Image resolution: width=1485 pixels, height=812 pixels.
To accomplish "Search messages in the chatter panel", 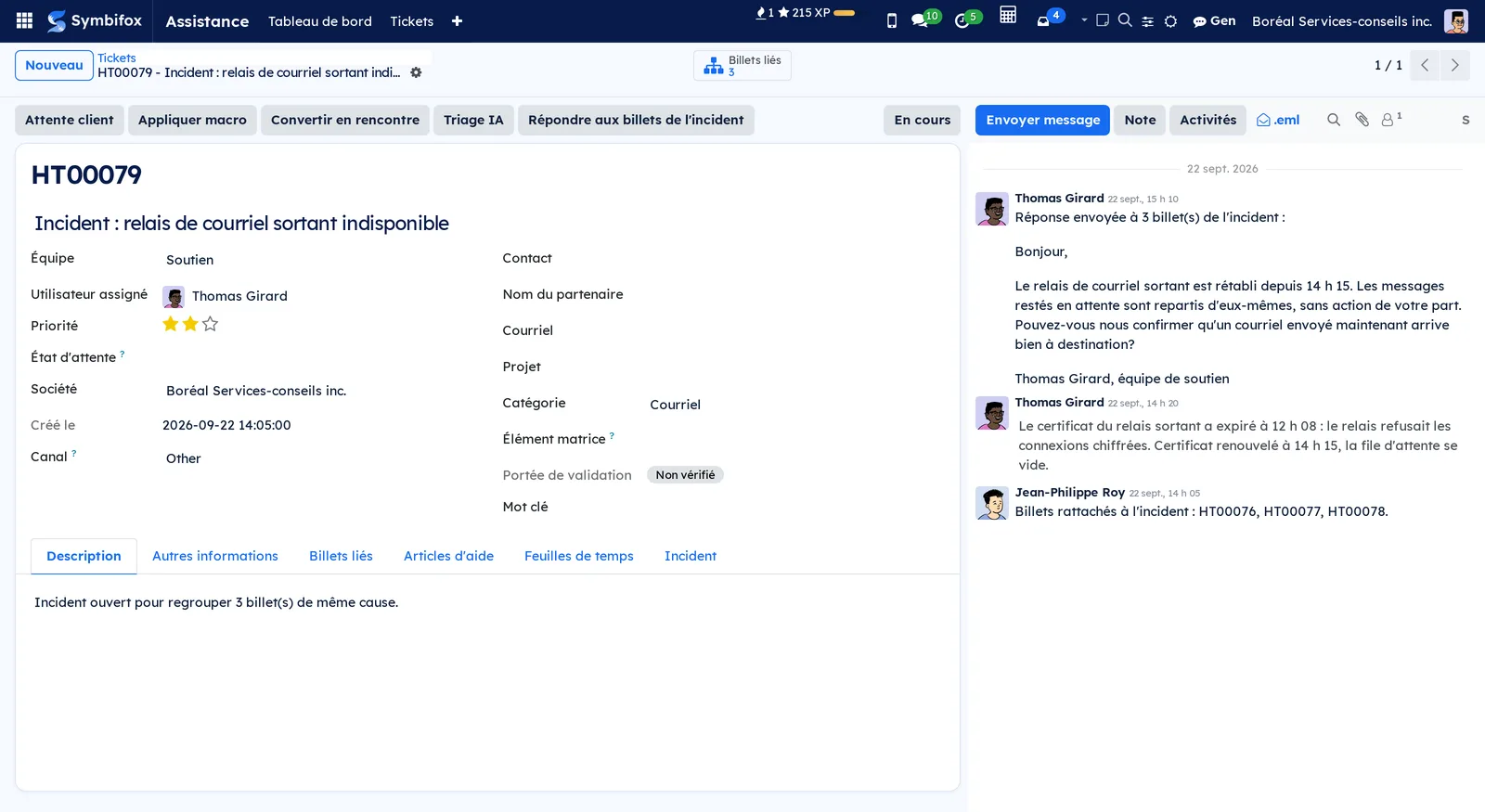I will pos(1334,120).
